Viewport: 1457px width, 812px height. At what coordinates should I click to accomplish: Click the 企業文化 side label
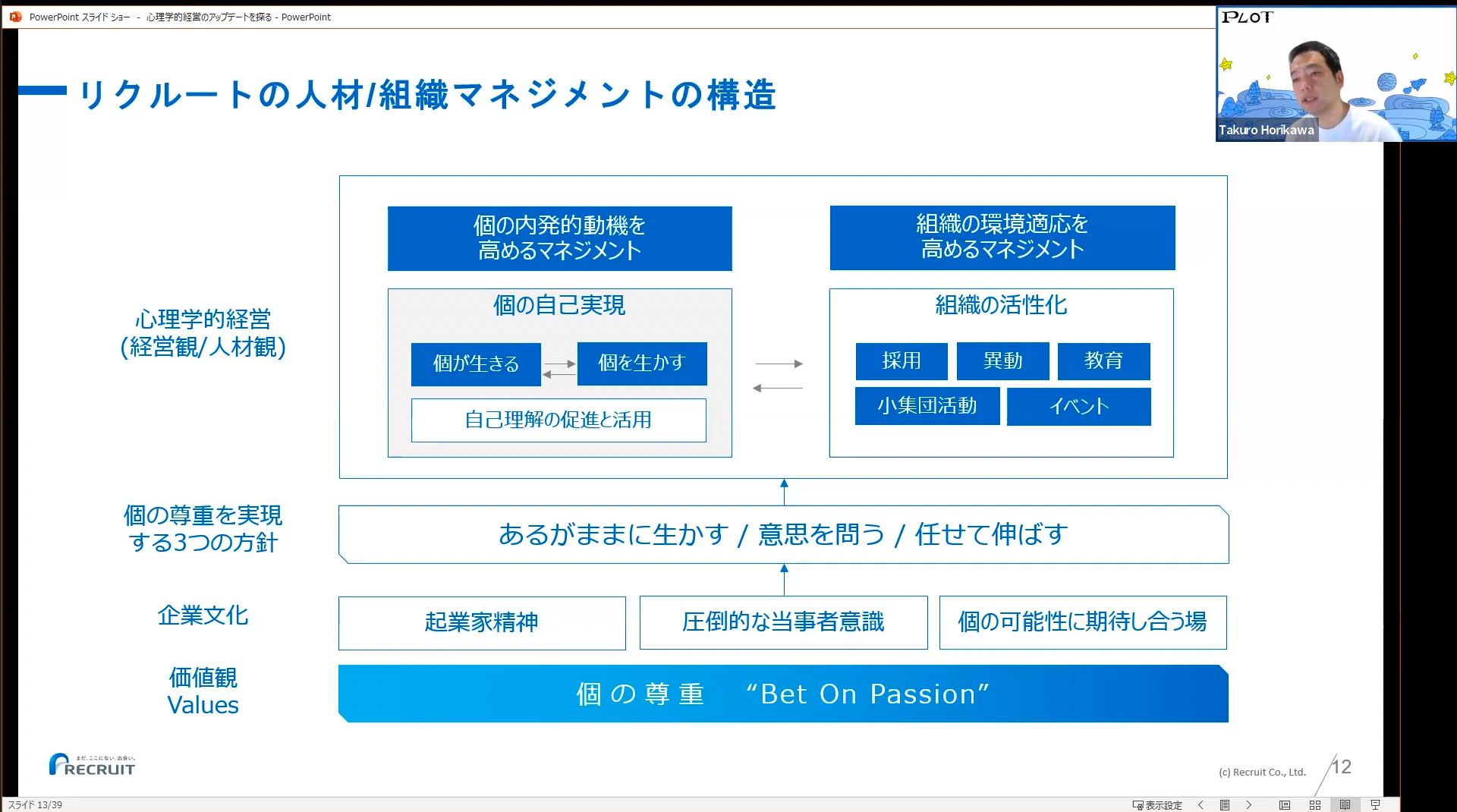click(203, 615)
